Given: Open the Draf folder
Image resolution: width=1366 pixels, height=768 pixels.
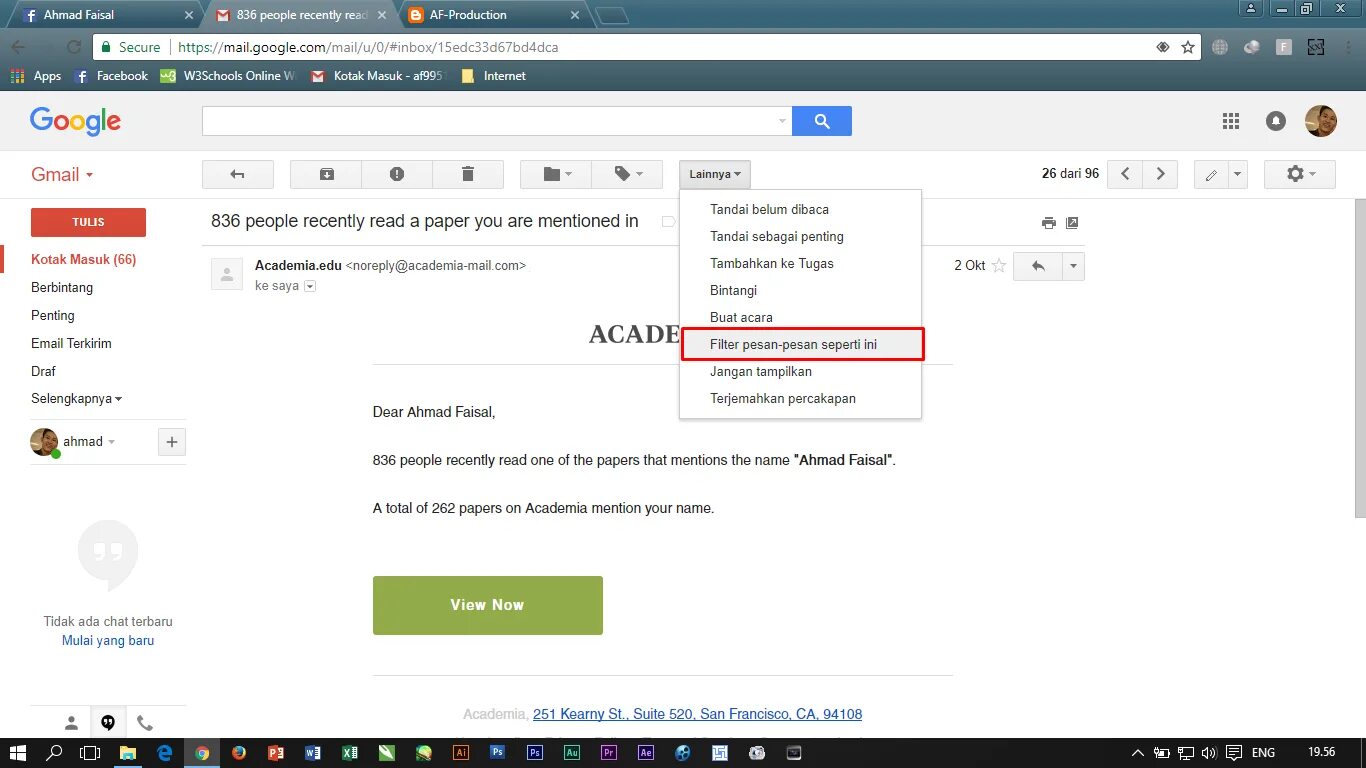Looking at the screenshot, I should 43,371.
